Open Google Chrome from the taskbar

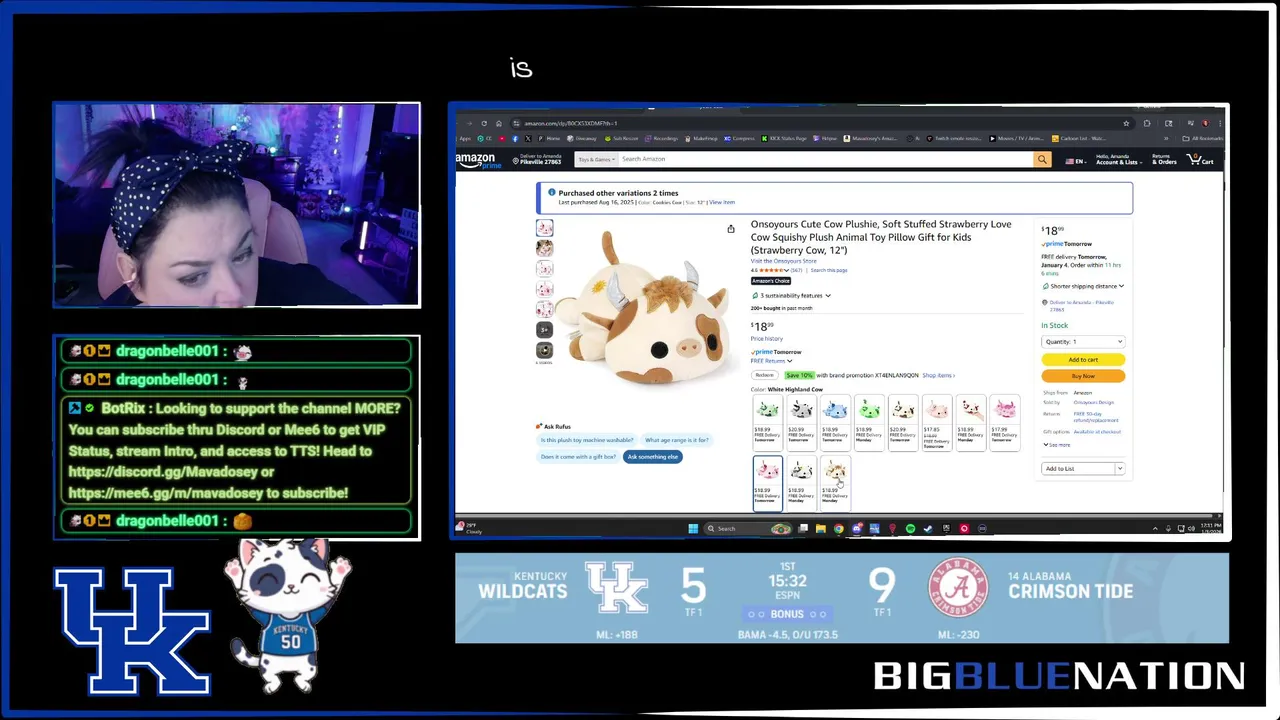pos(839,528)
